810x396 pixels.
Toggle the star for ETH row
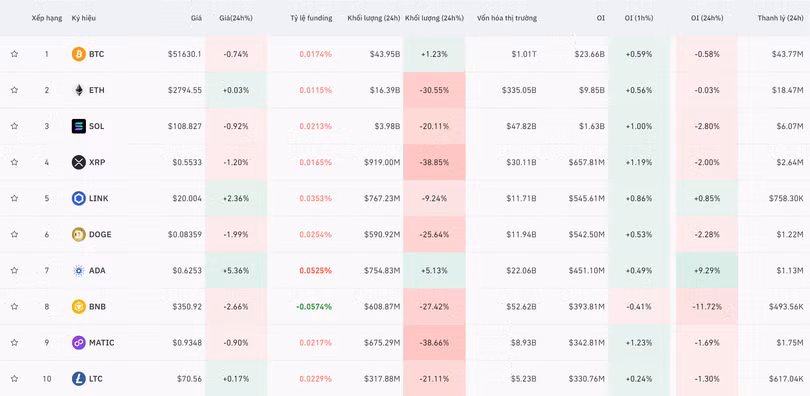click(x=14, y=90)
